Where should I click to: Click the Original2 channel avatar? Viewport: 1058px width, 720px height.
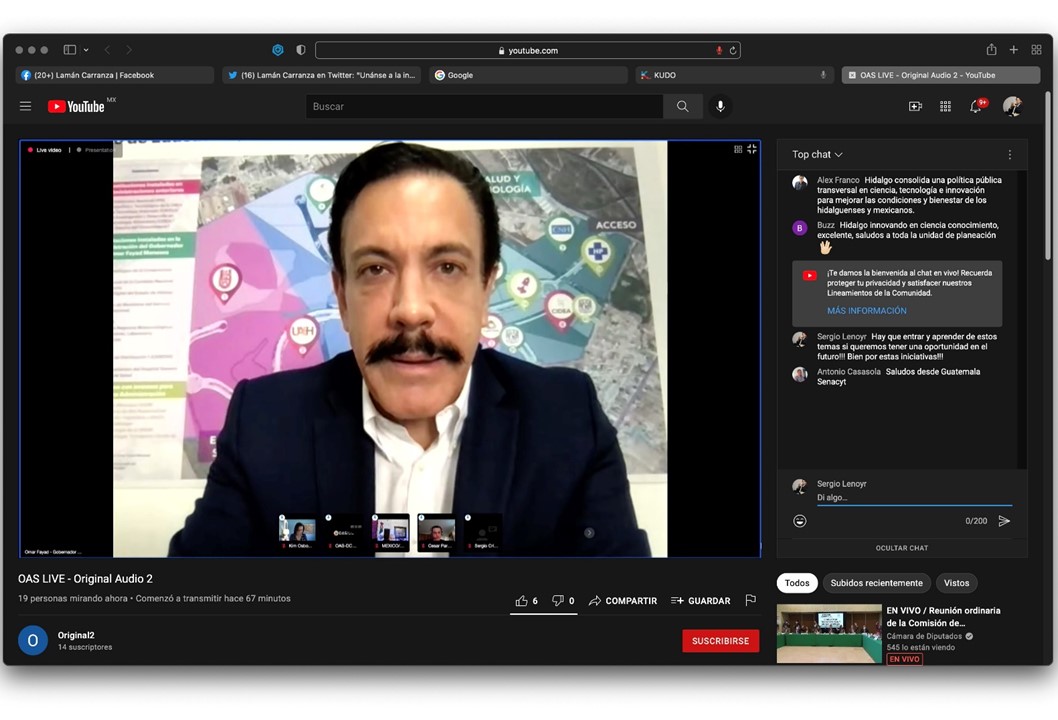tap(33, 640)
